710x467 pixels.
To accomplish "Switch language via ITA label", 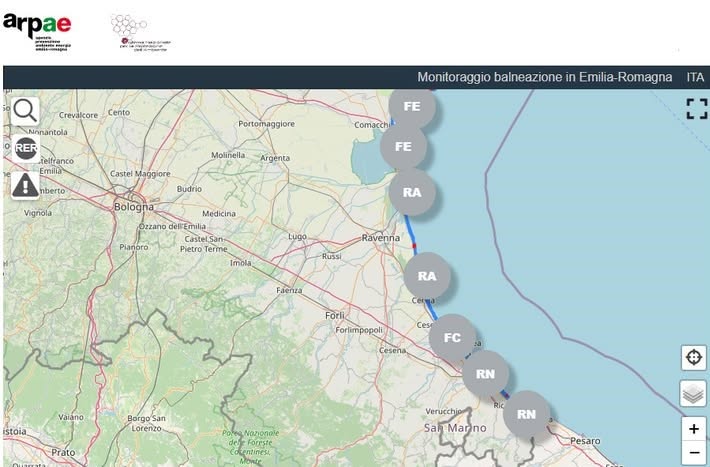I will (695, 77).
